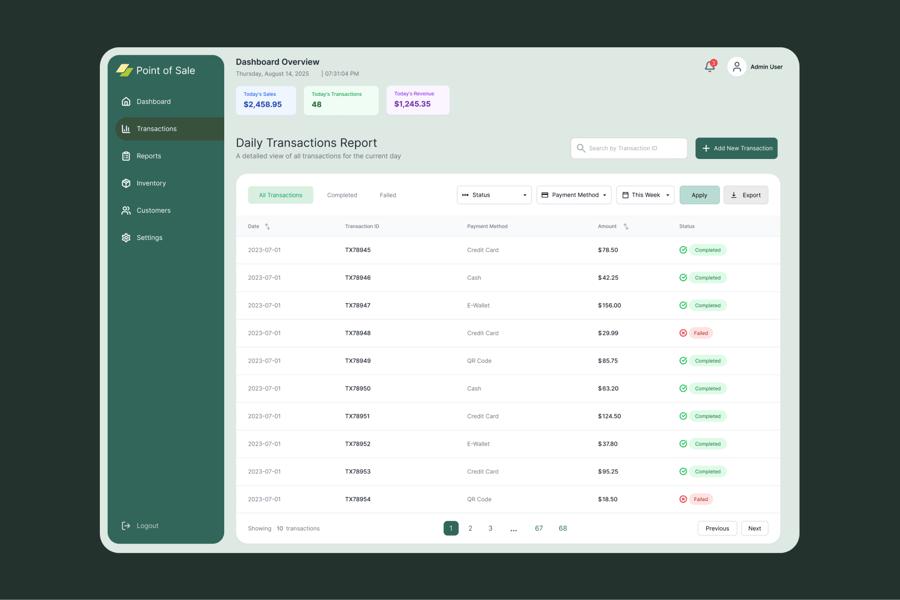900x600 pixels.
Task: Click the Admin User avatar icon
Action: click(737, 67)
